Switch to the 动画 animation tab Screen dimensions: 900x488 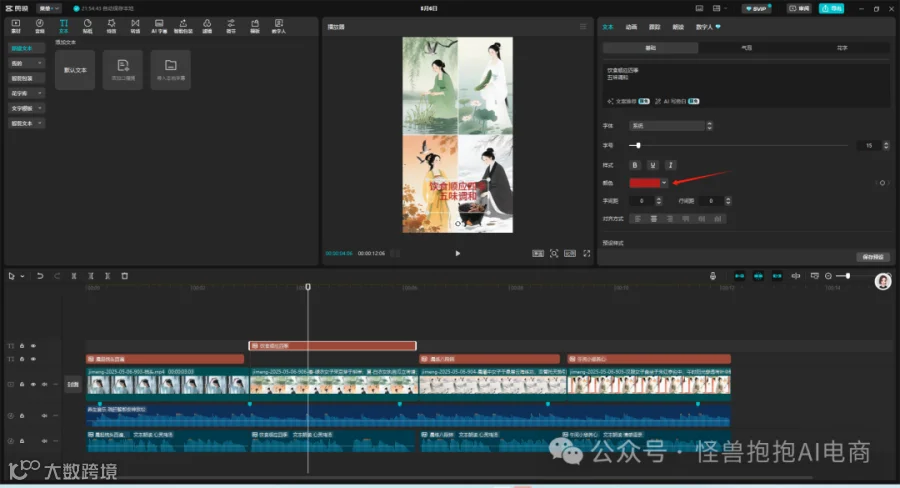coord(631,27)
